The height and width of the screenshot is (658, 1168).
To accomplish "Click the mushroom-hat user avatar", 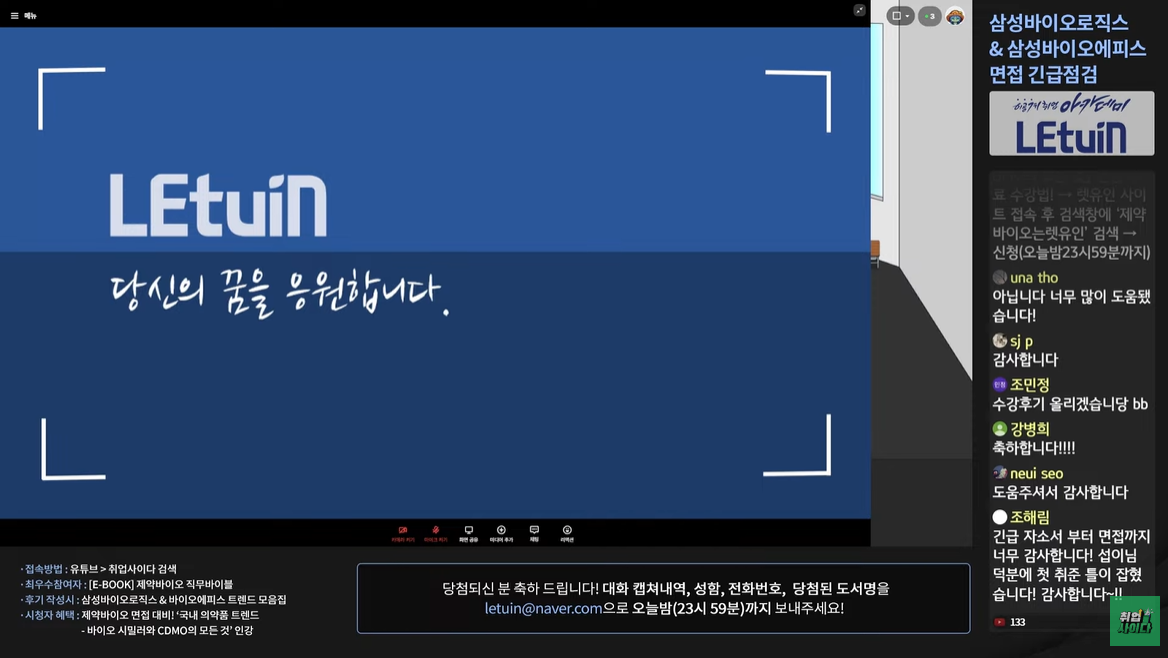I will (x=955, y=16).
